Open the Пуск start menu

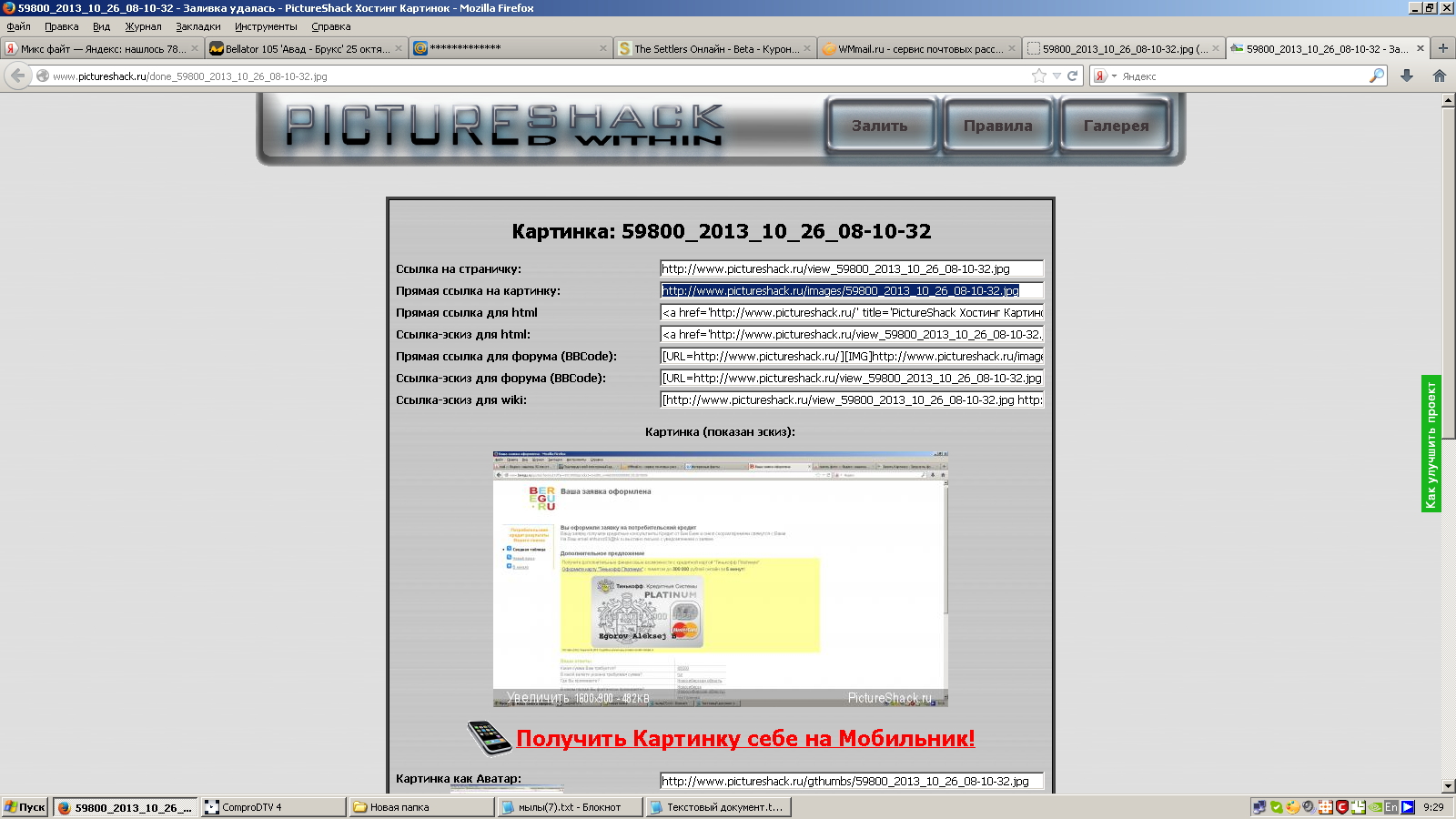pyautogui.click(x=25, y=807)
